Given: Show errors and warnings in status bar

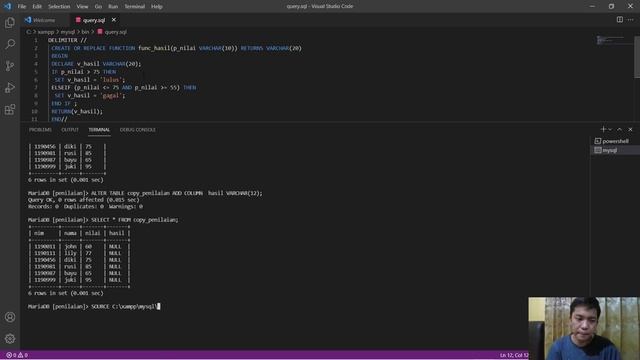Looking at the screenshot, I should coord(17,355).
